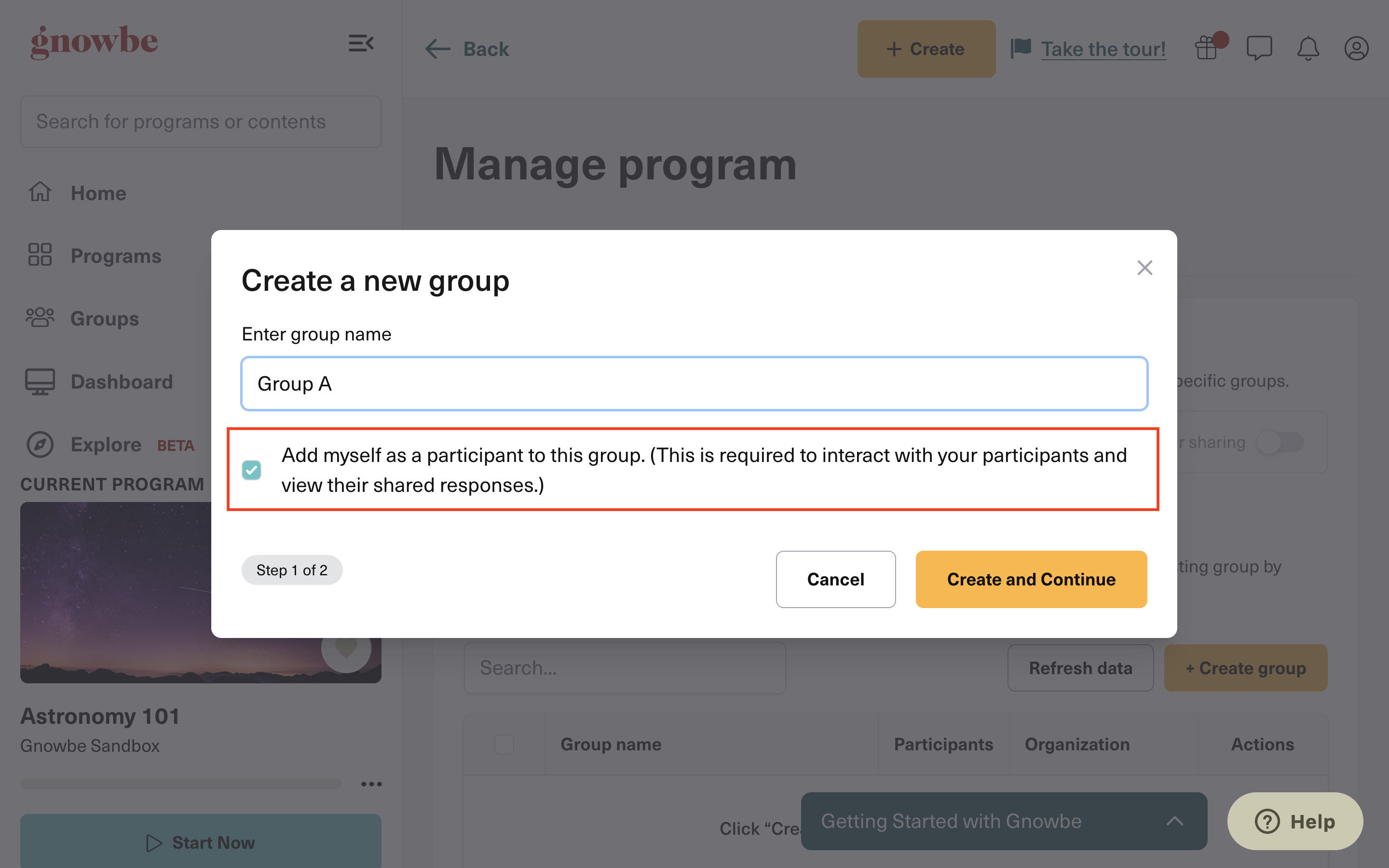The width and height of the screenshot is (1389, 868).
Task: Click the Explore compass icon
Action: [40, 444]
